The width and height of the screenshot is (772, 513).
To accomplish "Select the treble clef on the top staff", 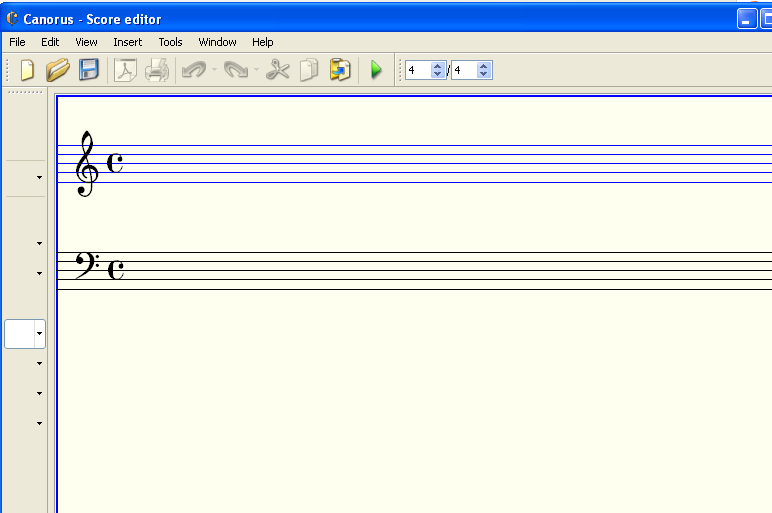I will point(86,164).
